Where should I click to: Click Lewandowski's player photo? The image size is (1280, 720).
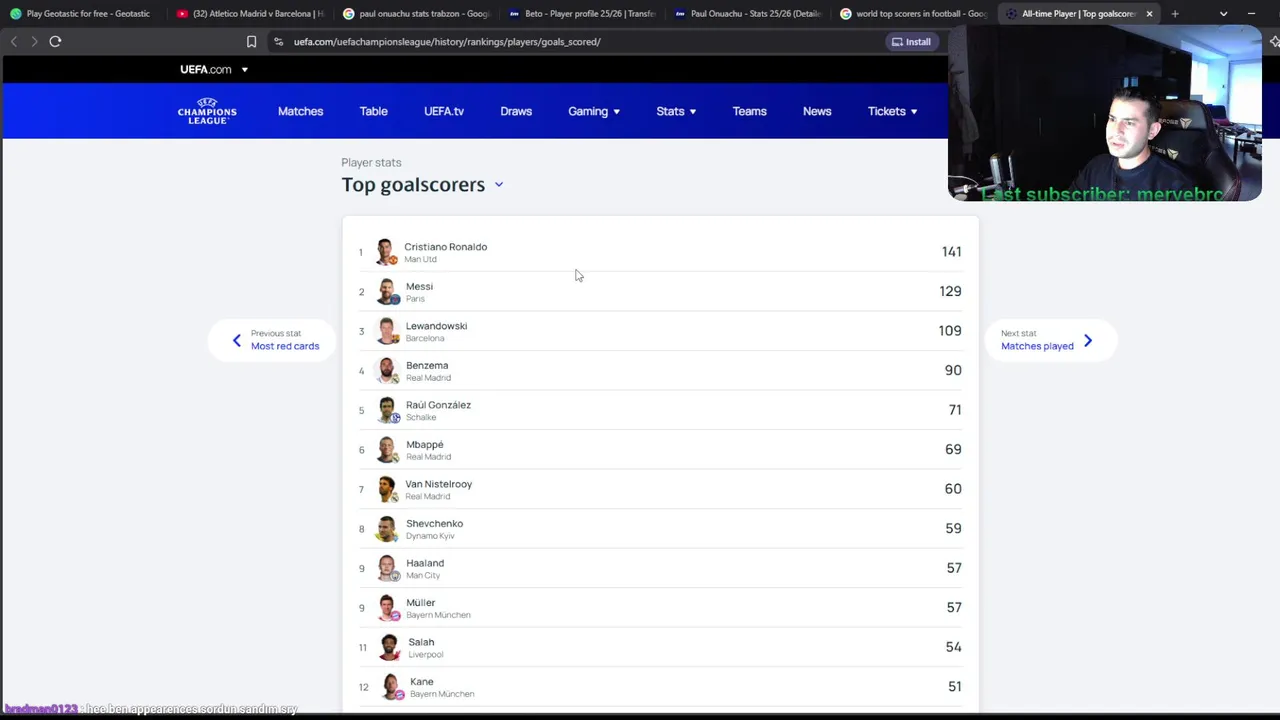point(387,331)
